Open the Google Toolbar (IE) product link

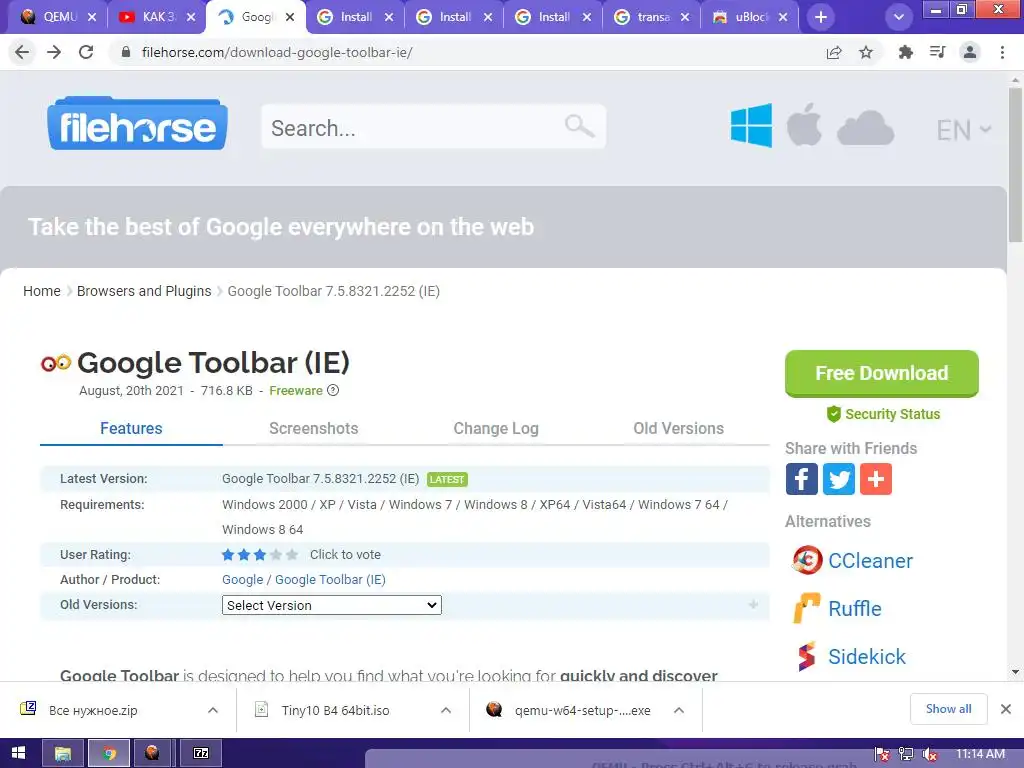330,580
